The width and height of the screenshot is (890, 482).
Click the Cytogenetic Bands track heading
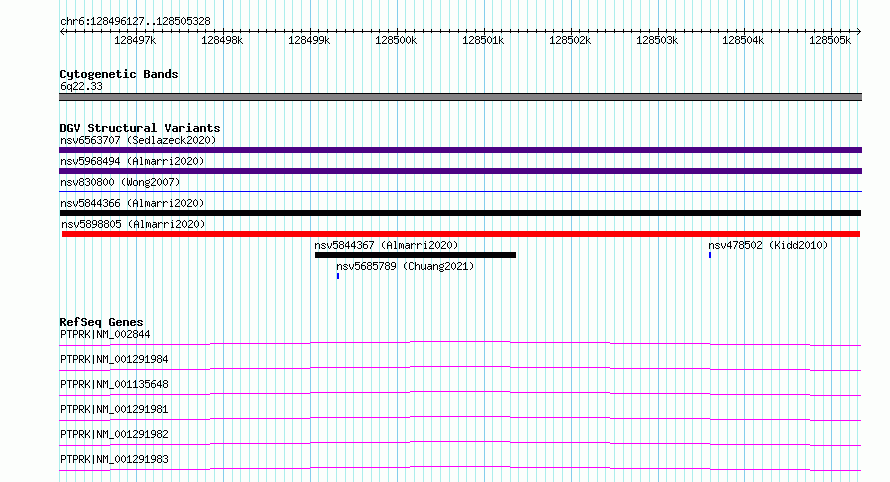(x=119, y=74)
